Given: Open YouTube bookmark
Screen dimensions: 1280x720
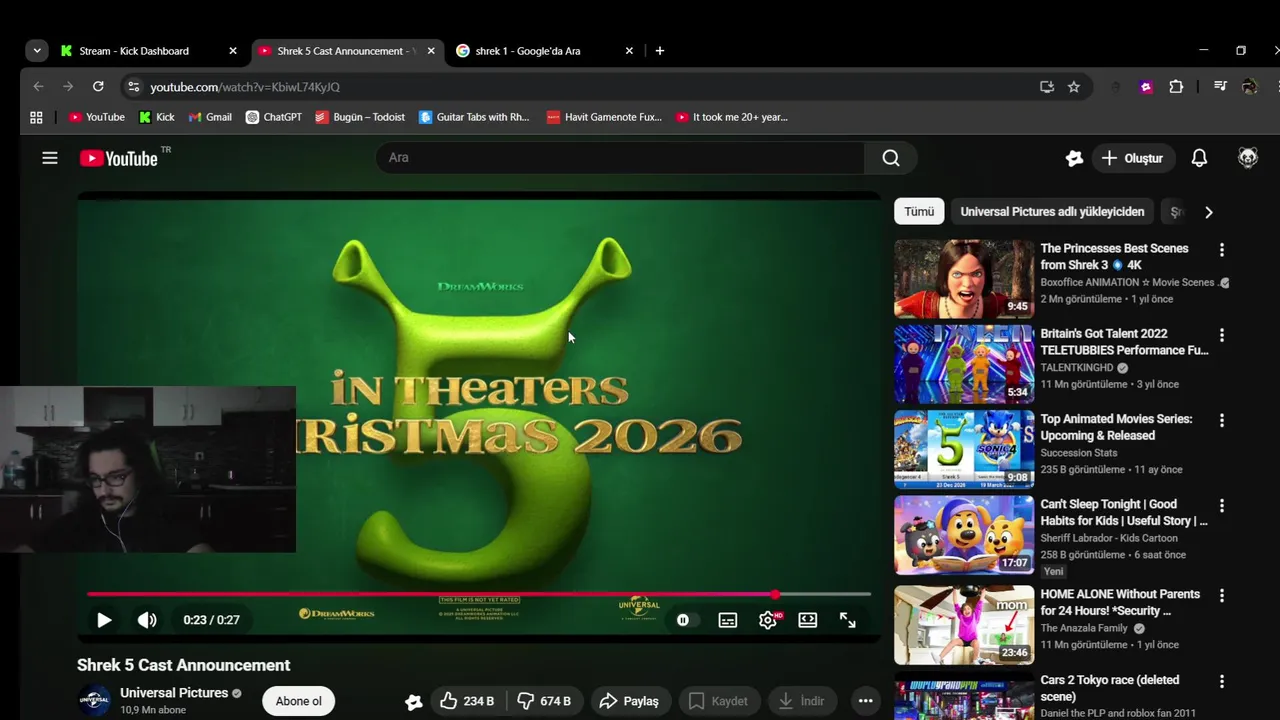Looking at the screenshot, I should (x=97, y=117).
